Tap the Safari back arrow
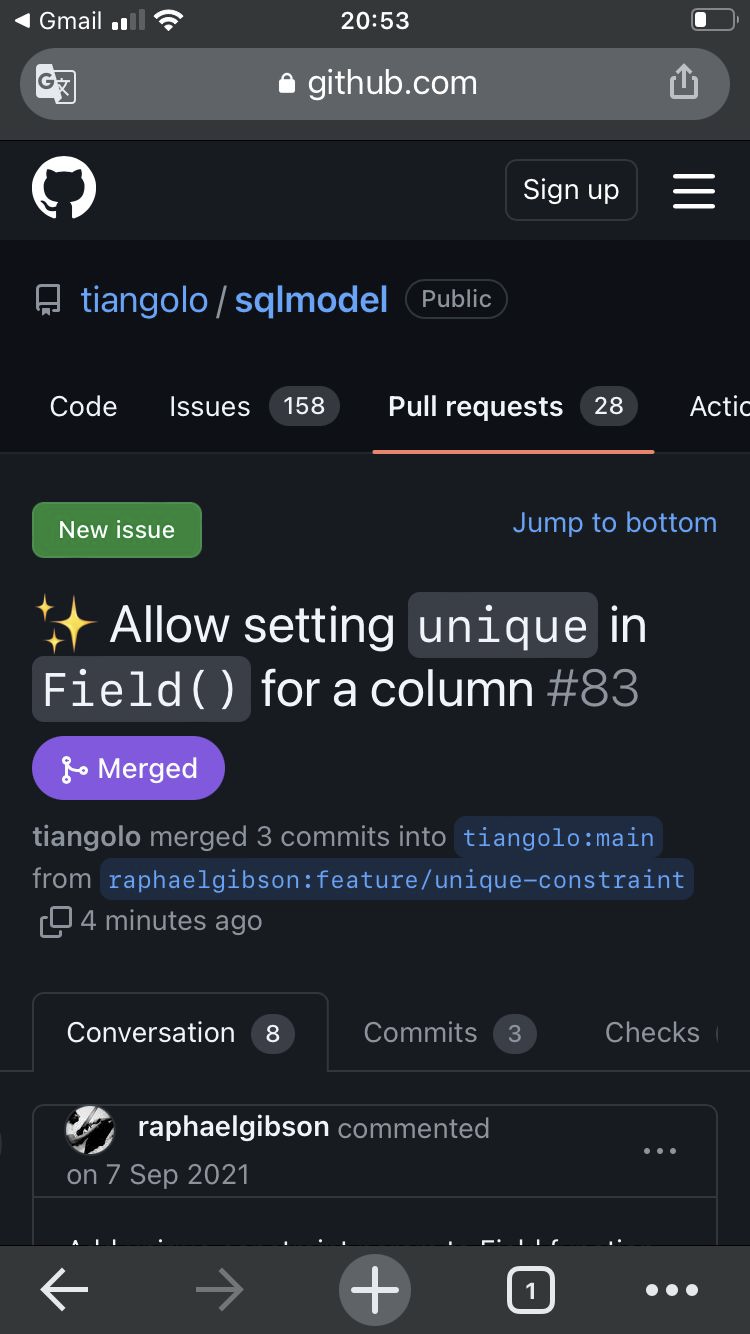 [x=63, y=1290]
